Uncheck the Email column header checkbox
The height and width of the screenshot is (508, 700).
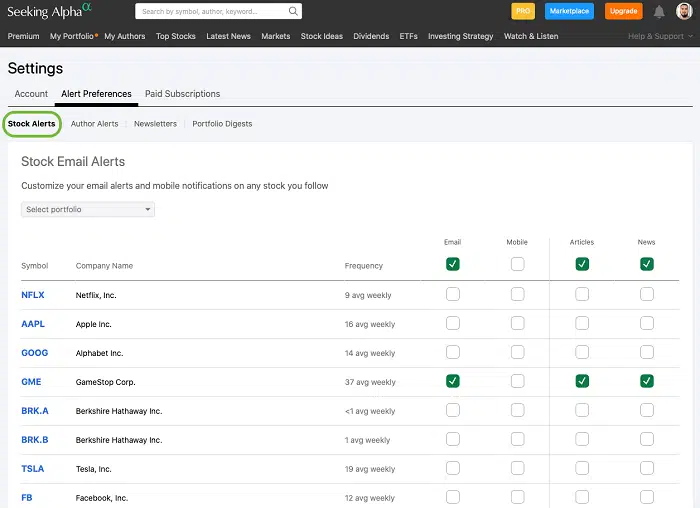click(x=453, y=264)
